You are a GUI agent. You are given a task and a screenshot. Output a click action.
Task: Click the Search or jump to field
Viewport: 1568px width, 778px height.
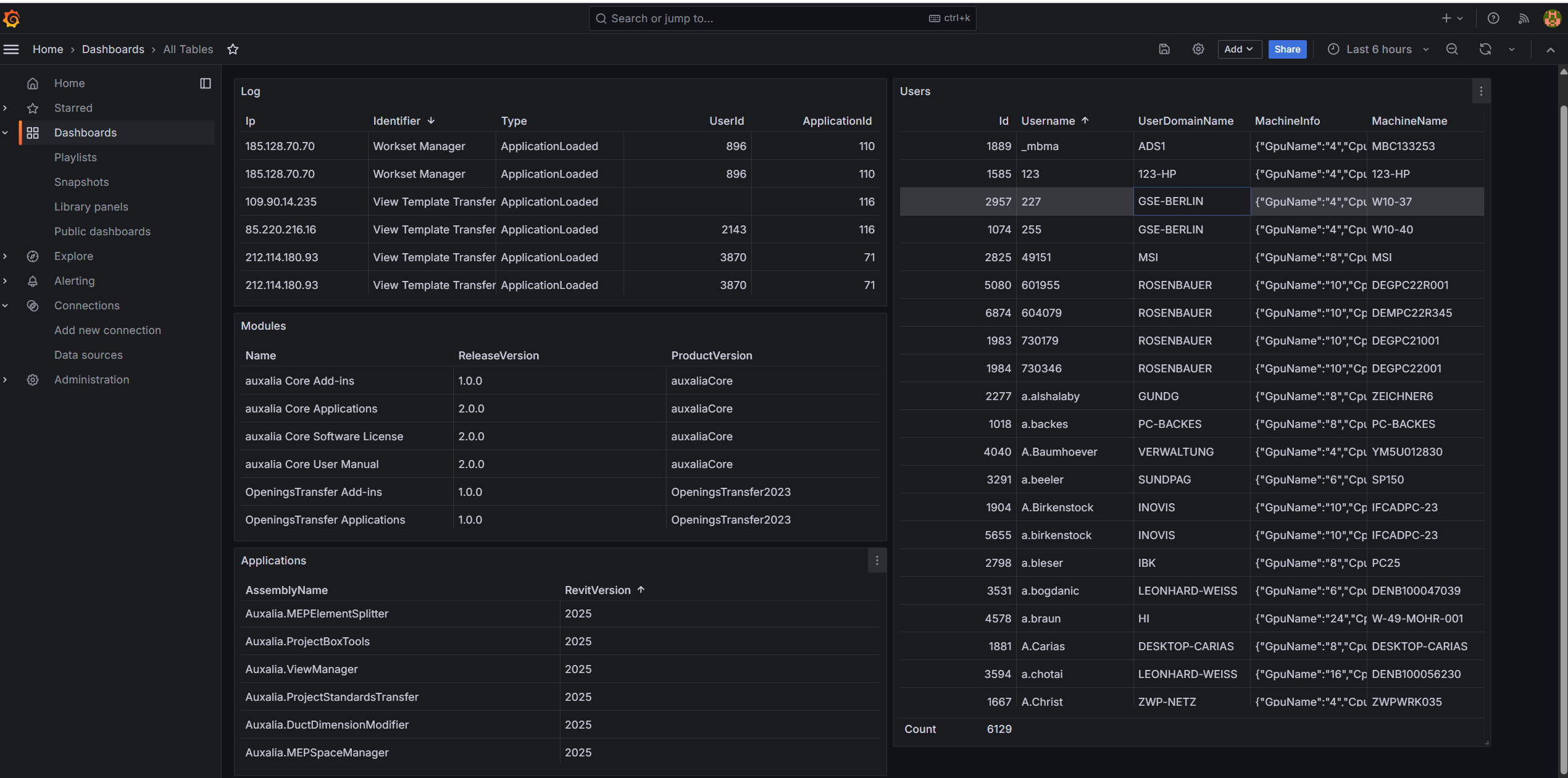[782, 19]
